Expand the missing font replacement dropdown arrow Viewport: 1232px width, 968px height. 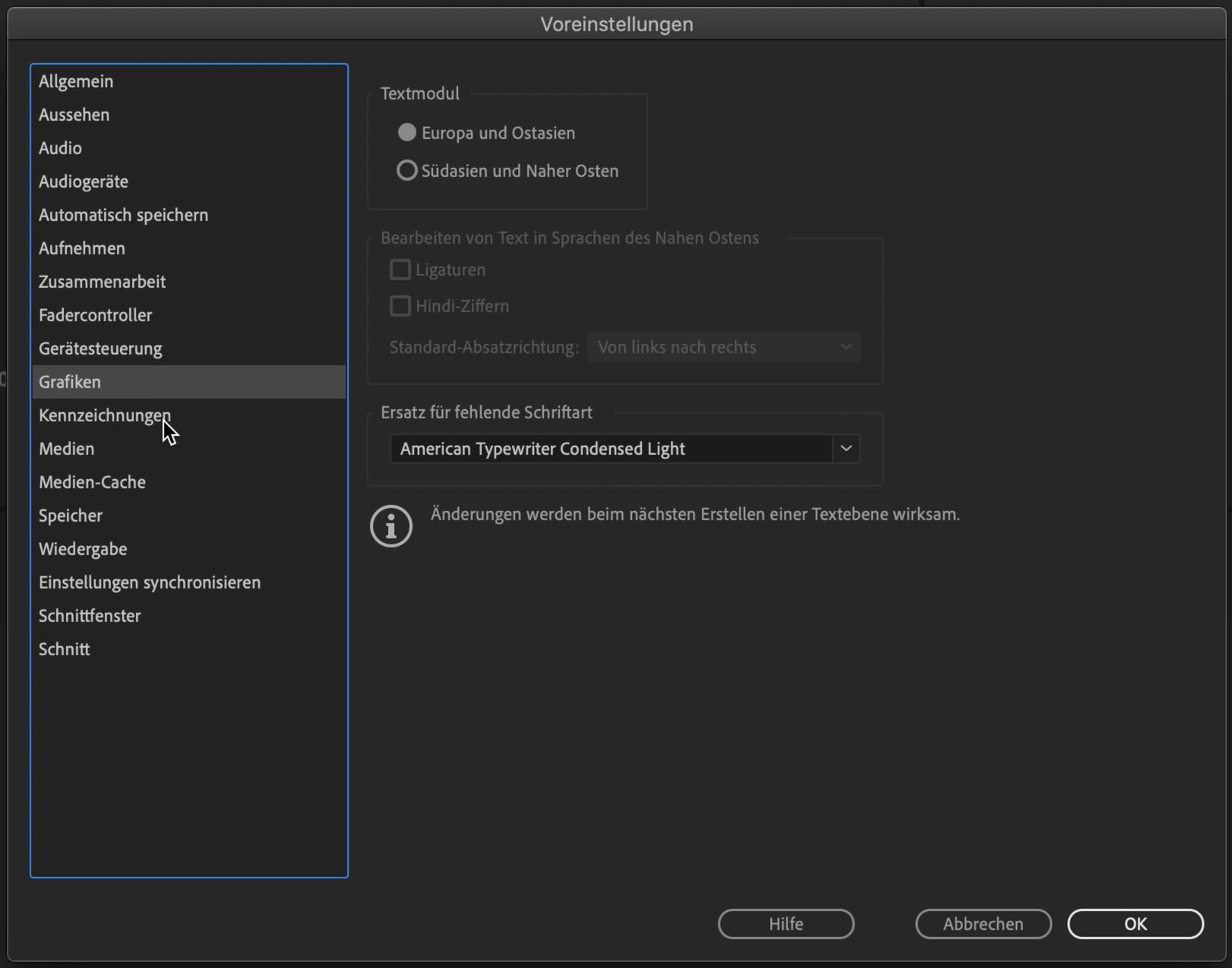(845, 449)
